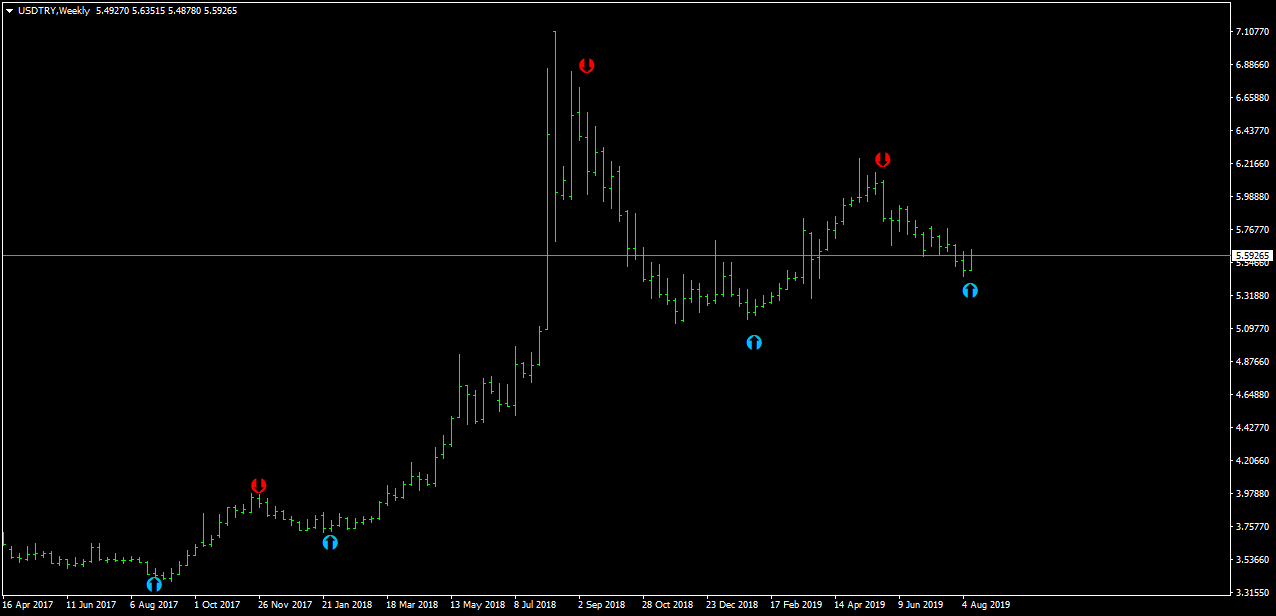Click the USDTRY,Weekly chart title text
The height and width of the screenshot is (616, 1276).
point(54,11)
